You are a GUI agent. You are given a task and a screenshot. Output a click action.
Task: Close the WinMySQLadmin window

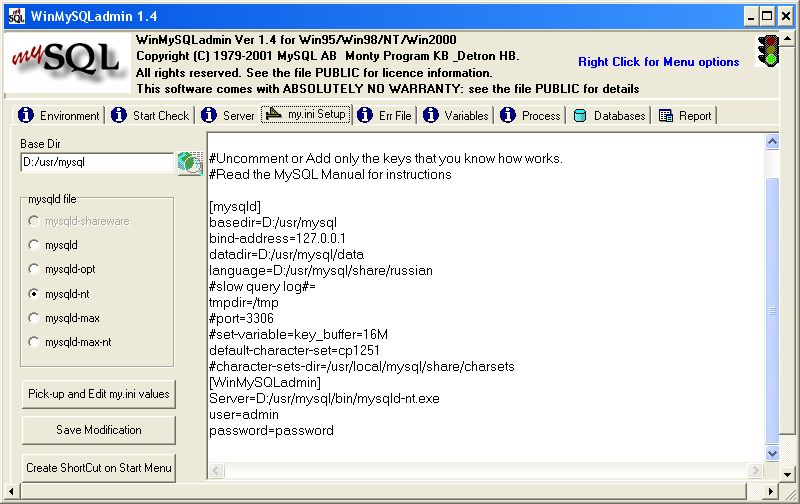pyautogui.click(x=786, y=16)
